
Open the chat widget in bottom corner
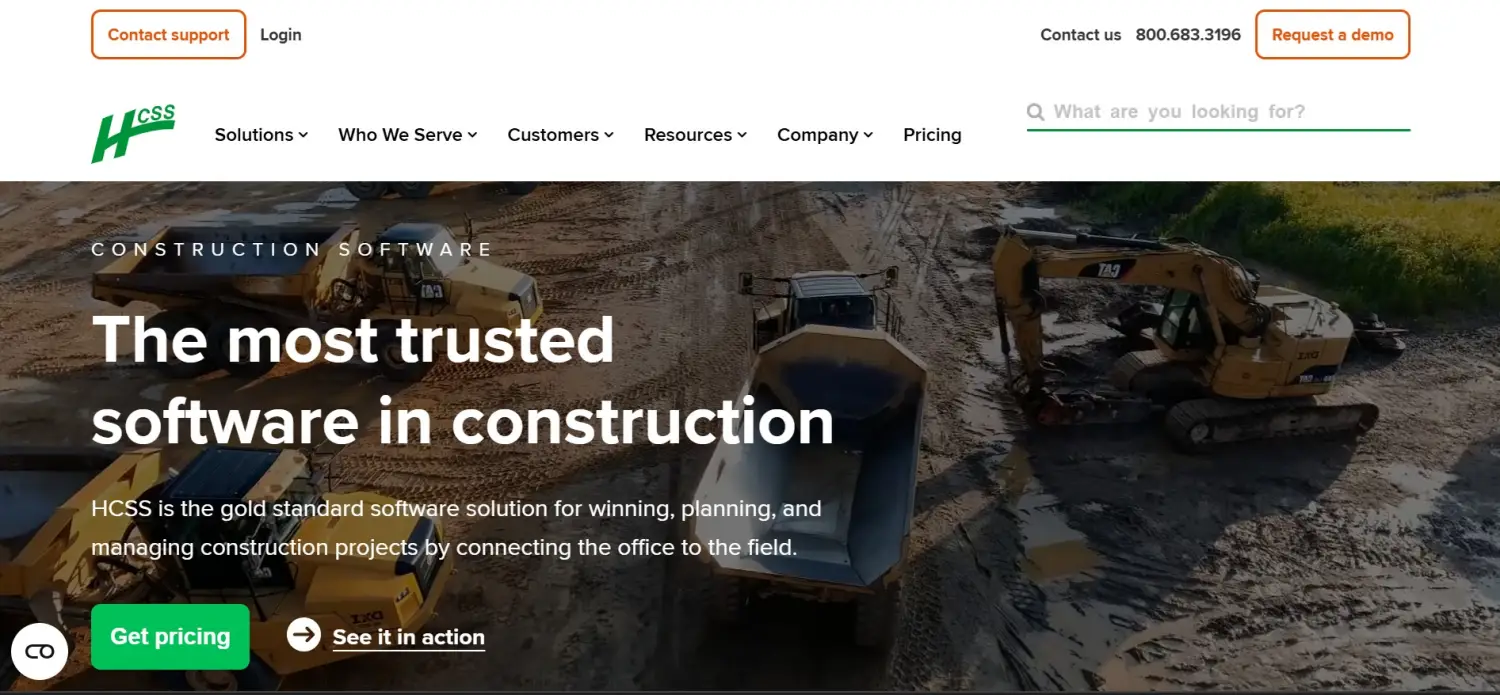[x=40, y=652]
